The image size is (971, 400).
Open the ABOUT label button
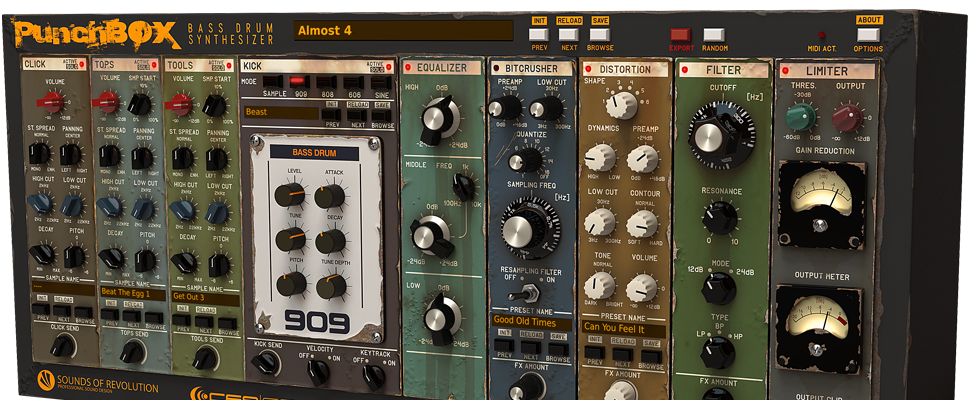click(869, 20)
